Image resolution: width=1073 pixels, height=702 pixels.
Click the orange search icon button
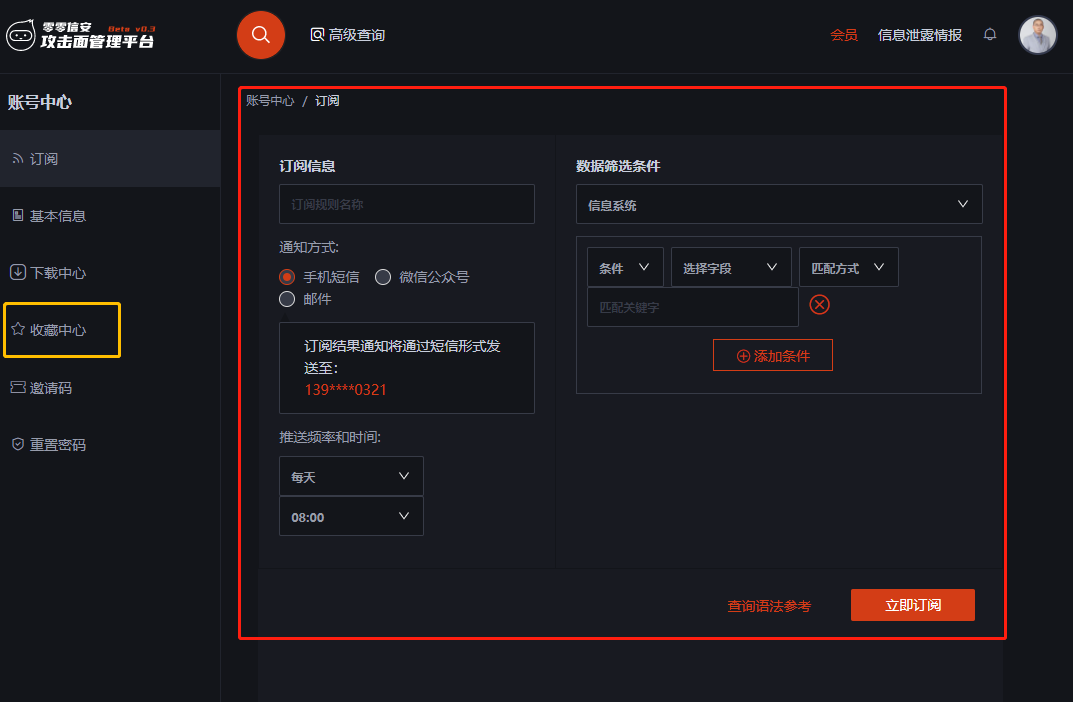(261, 35)
